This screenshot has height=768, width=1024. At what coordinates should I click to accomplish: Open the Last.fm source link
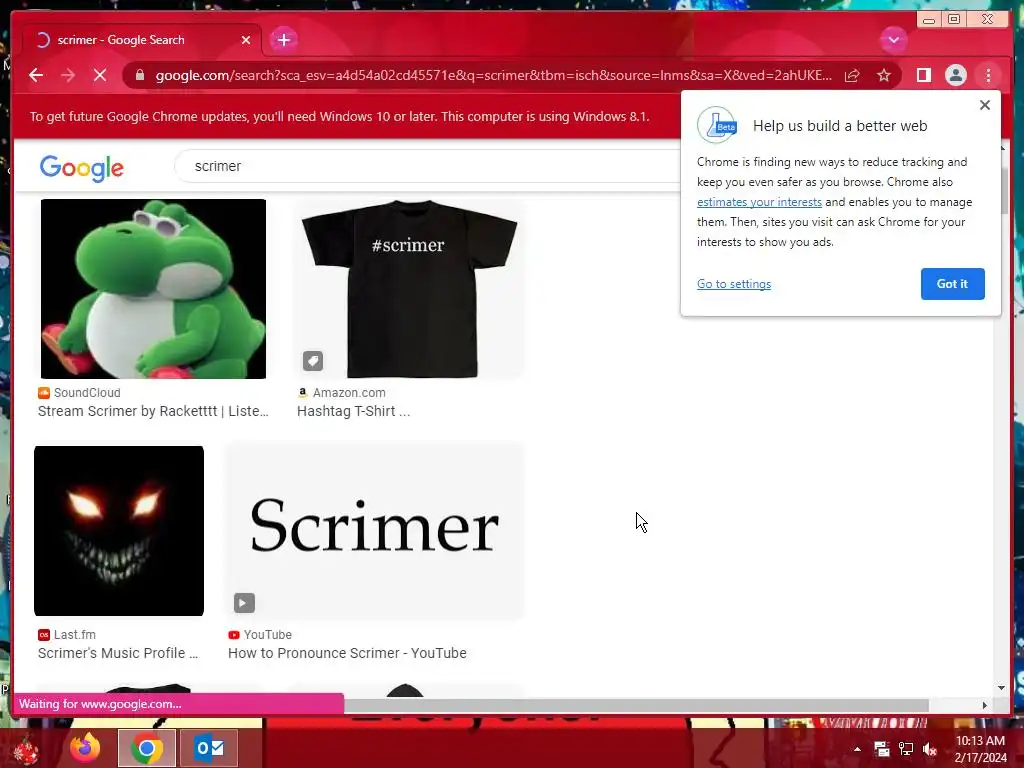[x=67, y=635]
